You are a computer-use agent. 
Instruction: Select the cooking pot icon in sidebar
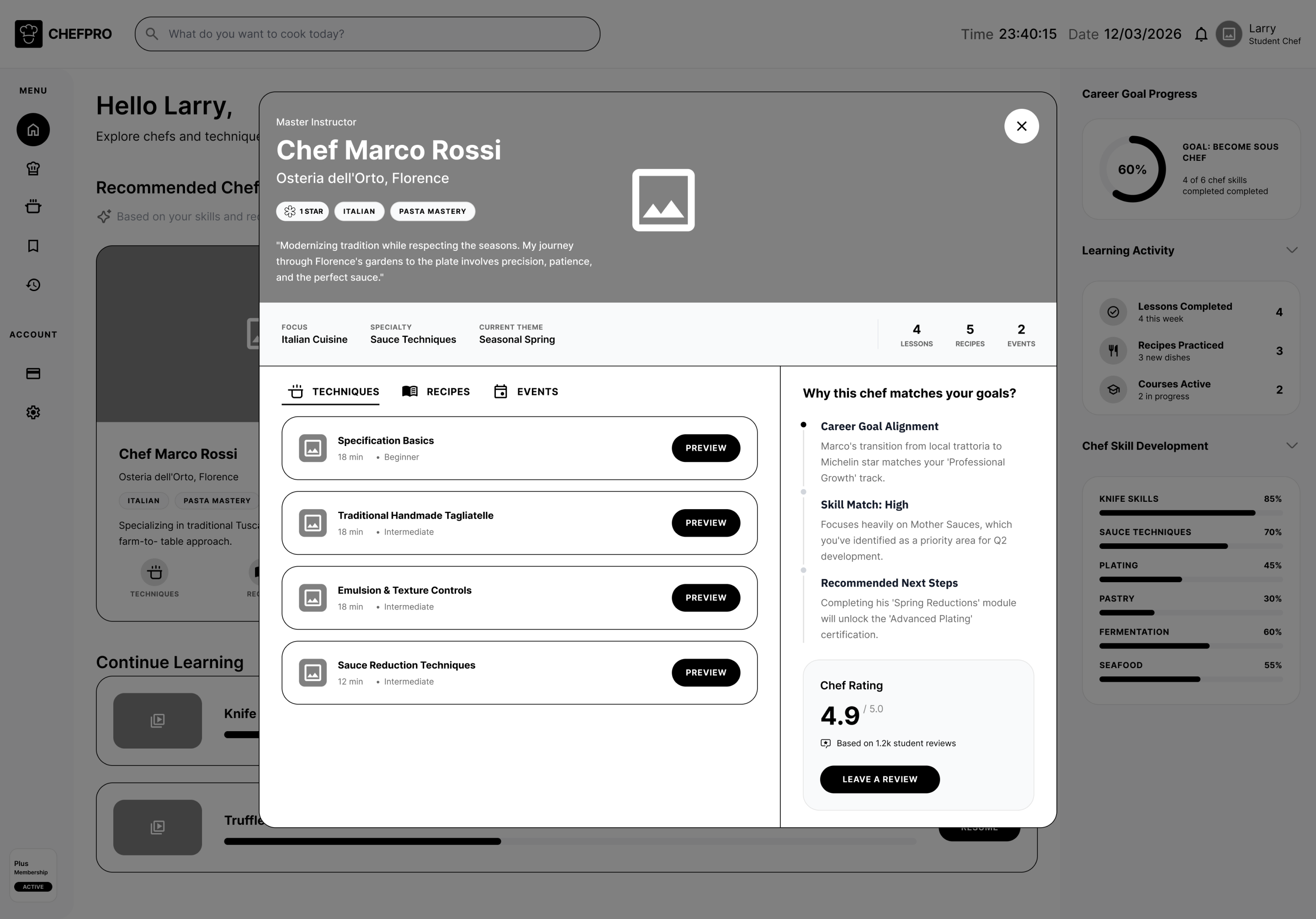(x=33, y=207)
